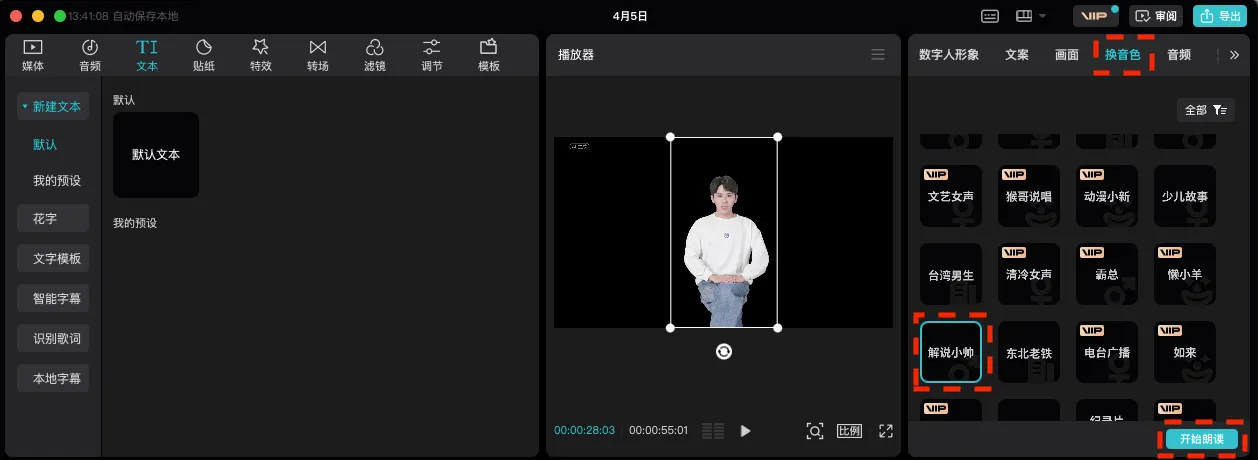Open the 识别歌词 category

tap(53, 339)
